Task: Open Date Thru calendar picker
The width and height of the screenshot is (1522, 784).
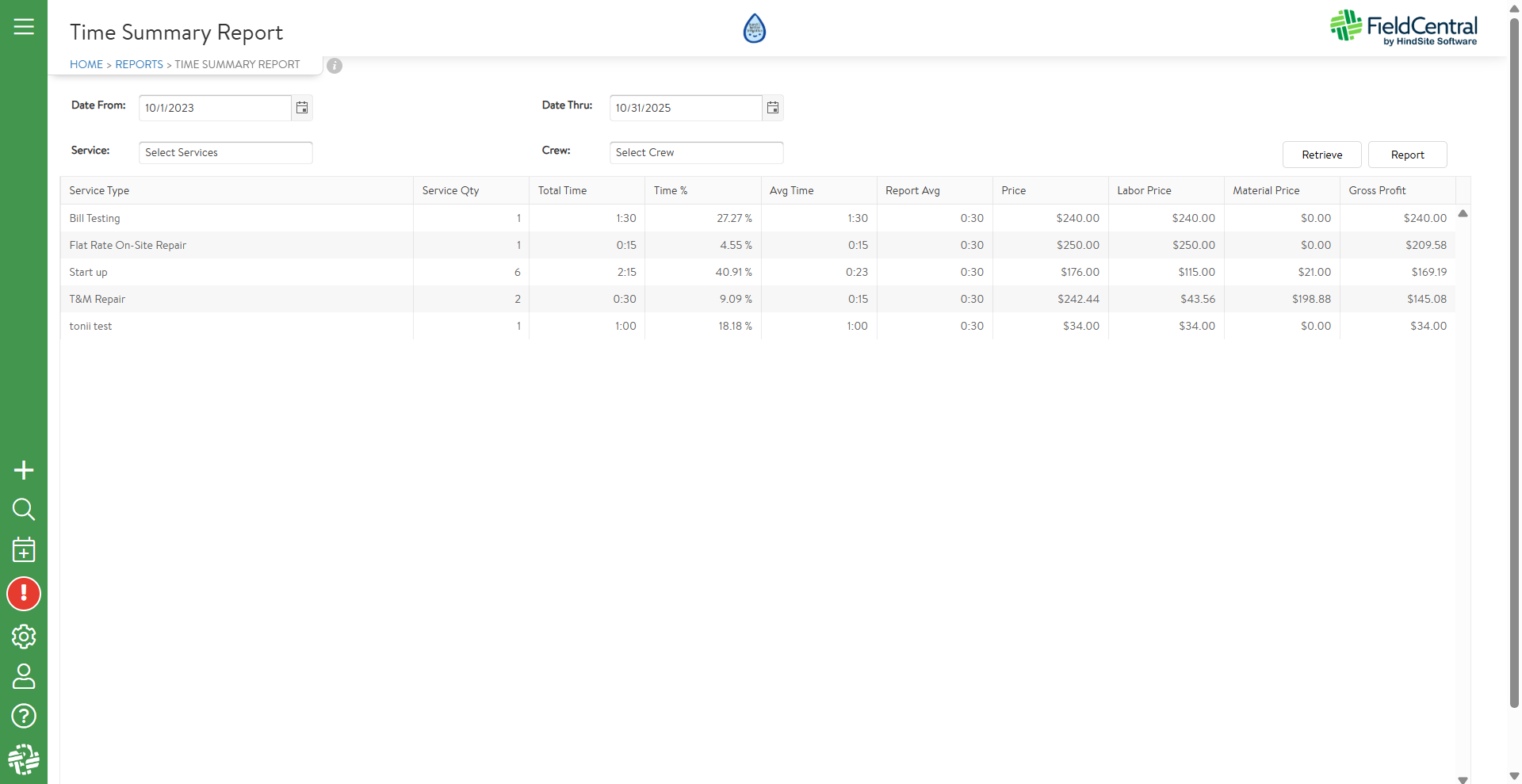Action: click(773, 108)
